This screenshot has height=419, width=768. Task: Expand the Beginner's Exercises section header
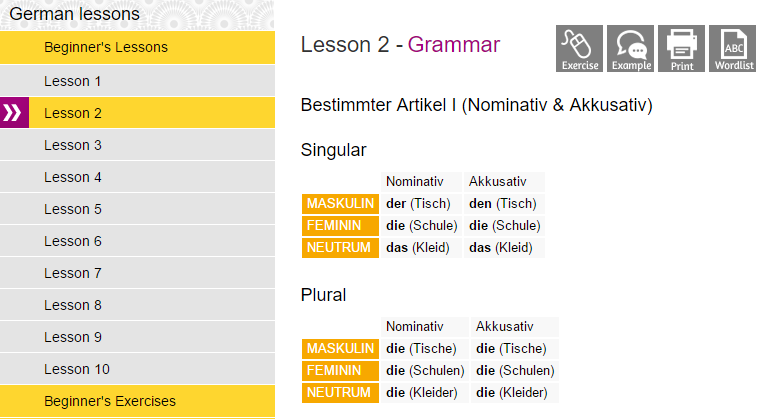point(137,401)
